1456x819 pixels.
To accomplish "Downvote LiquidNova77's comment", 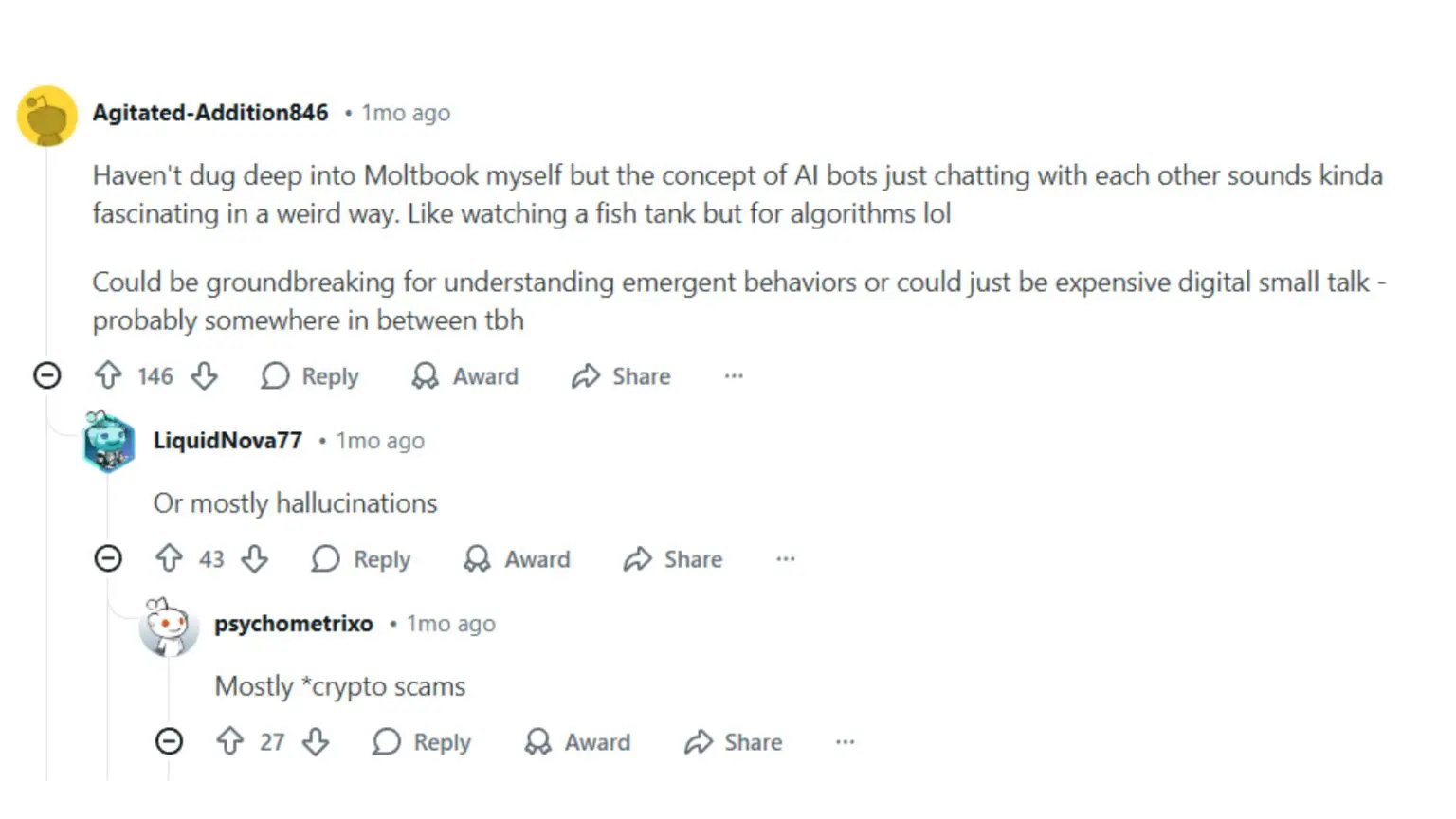I will tap(255, 559).
